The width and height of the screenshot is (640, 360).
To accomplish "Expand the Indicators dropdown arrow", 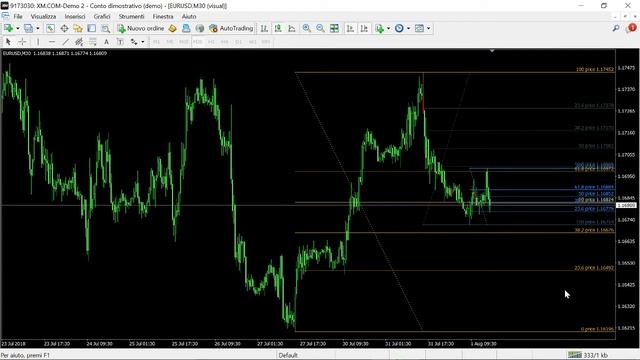I will pyautogui.click(x=388, y=28).
